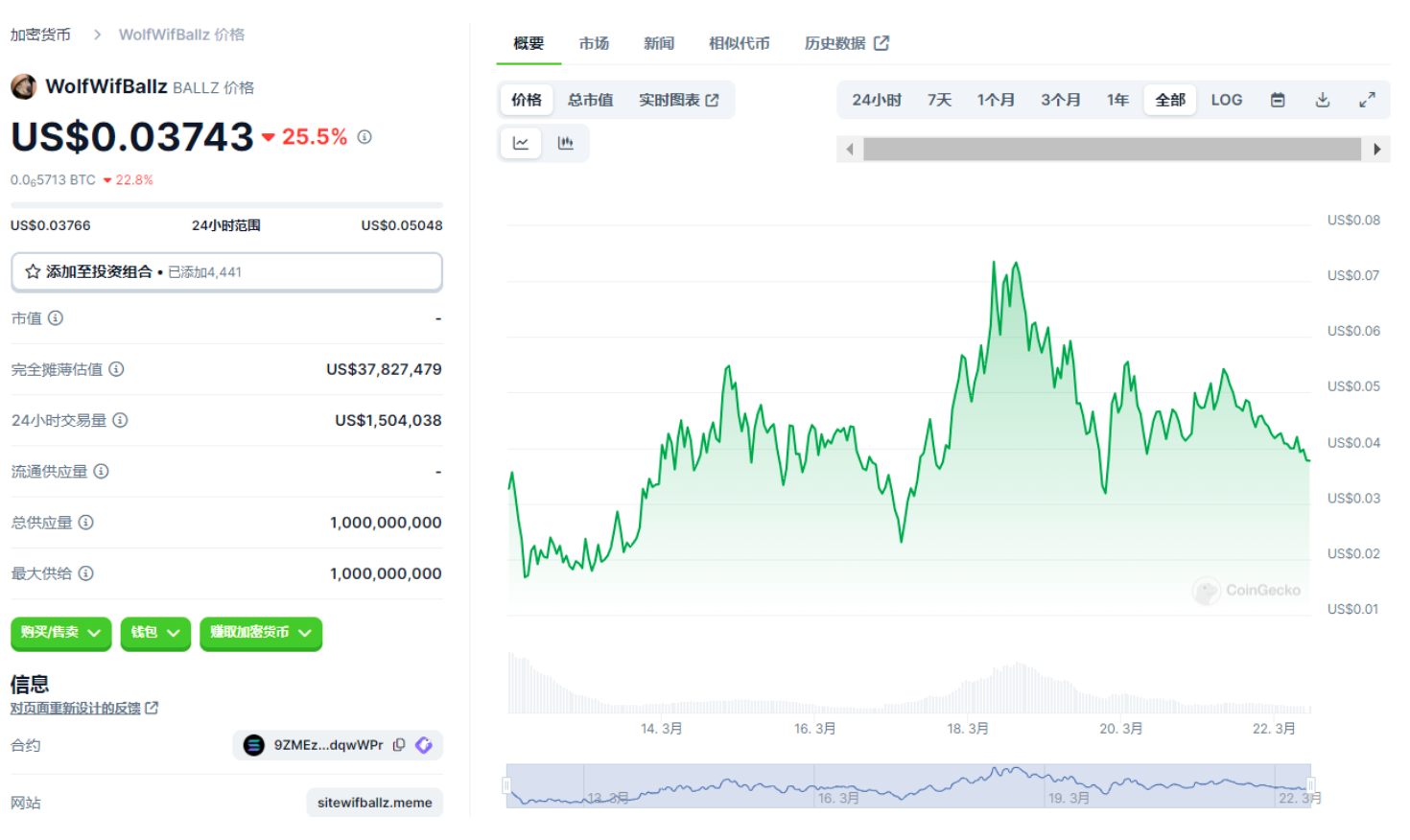Open the 概要 tab

point(529,43)
